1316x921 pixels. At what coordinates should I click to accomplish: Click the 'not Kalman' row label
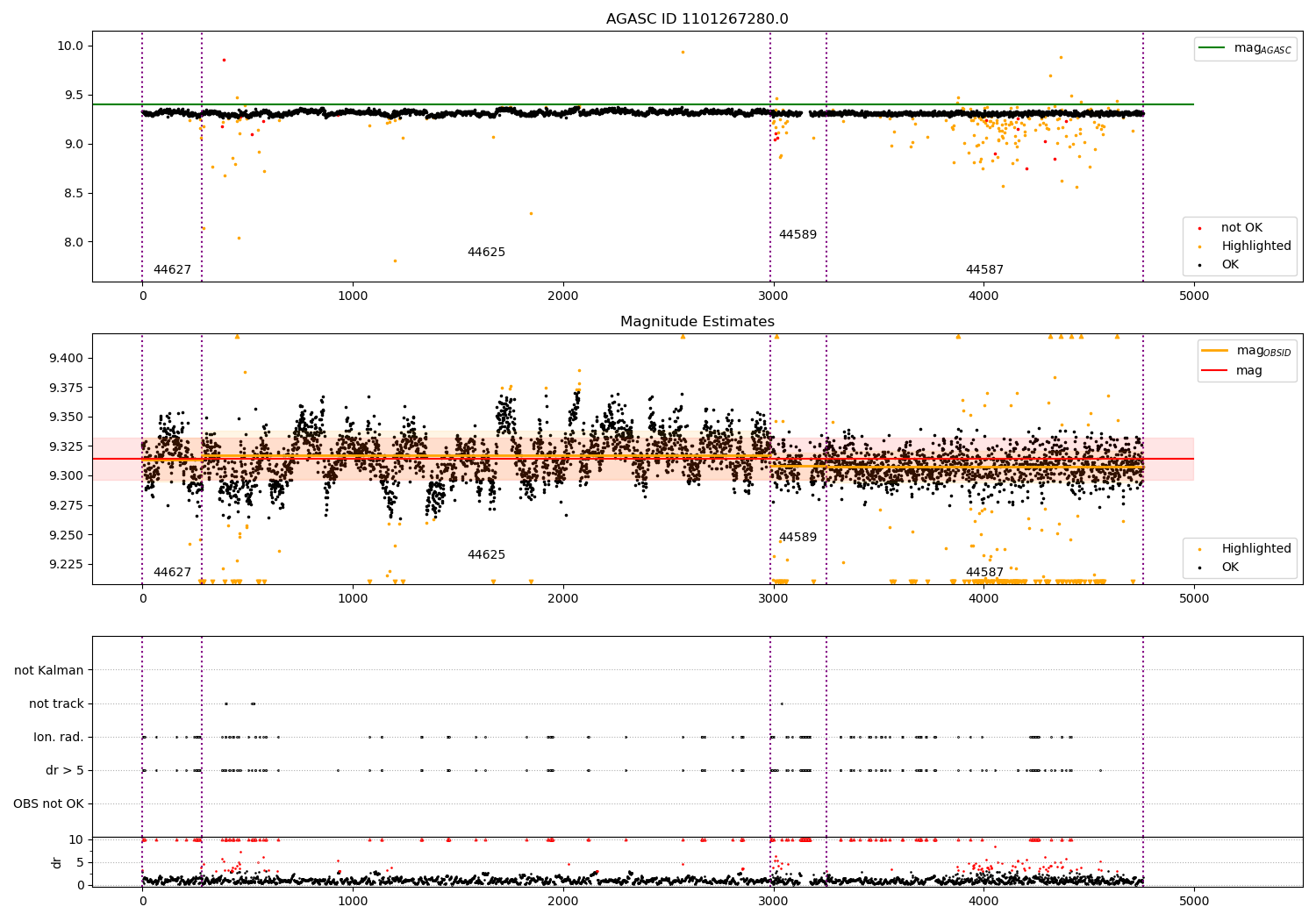(x=49, y=671)
